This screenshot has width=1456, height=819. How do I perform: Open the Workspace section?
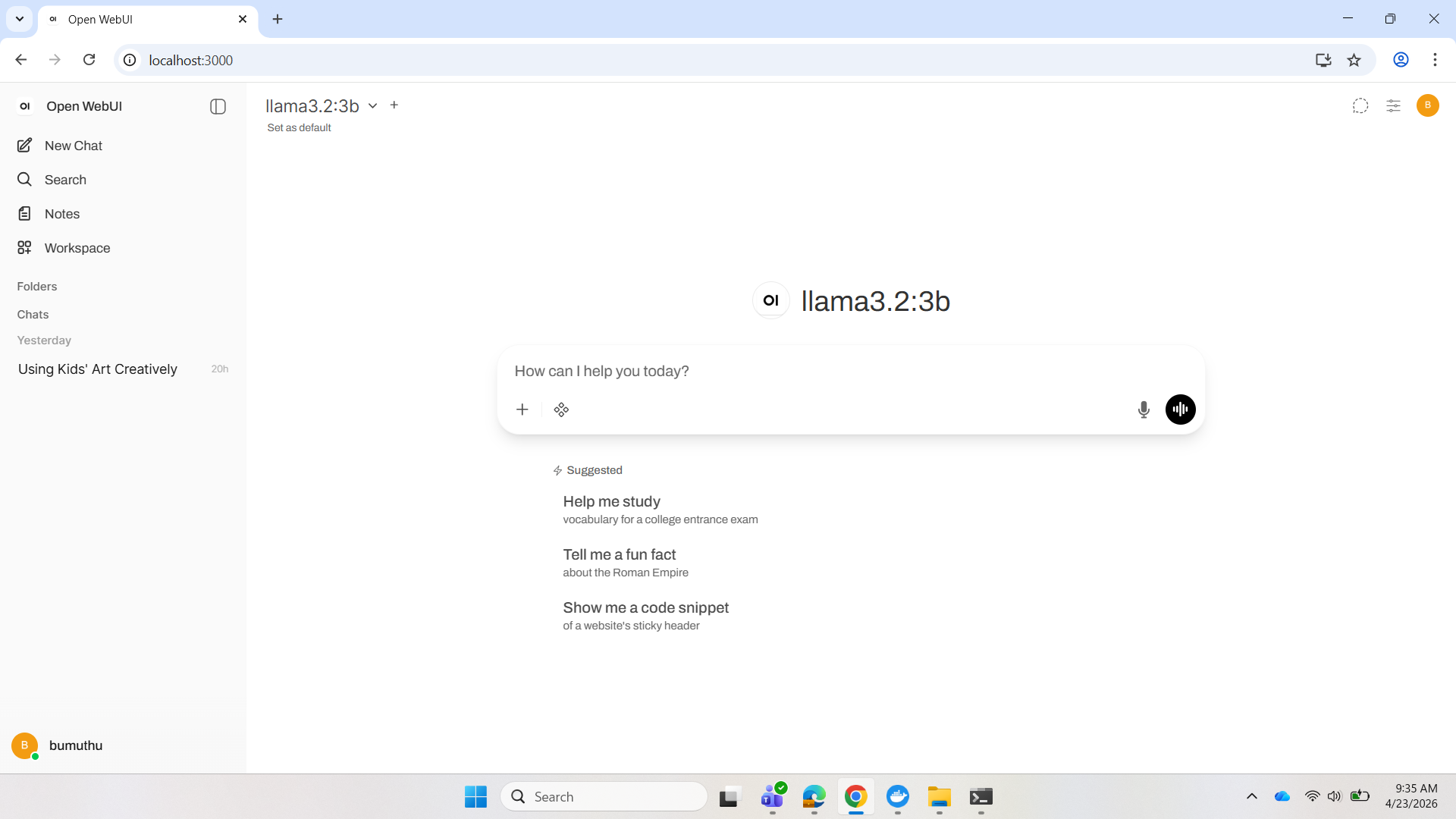(123, 248)
